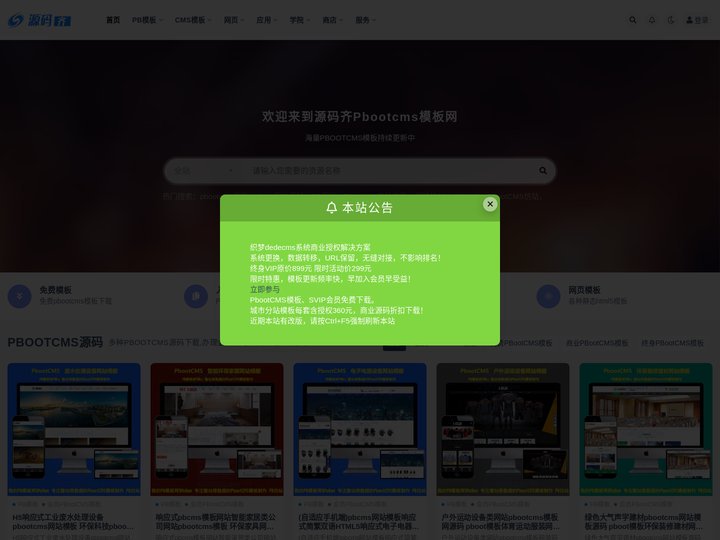This screenshot has width=720, height=540.
Task: Open title 户外运动设备类网站pbootcms模板
Action: tap(501, 522)
